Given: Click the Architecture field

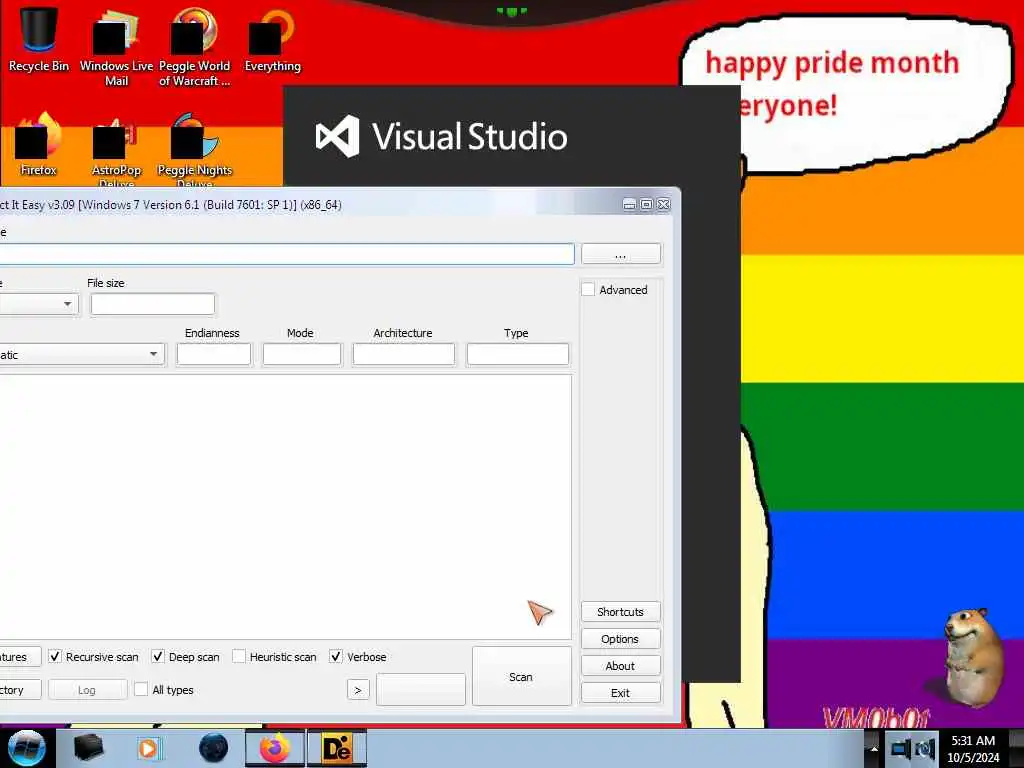Looking at the screenshot, I should [404, 355].
